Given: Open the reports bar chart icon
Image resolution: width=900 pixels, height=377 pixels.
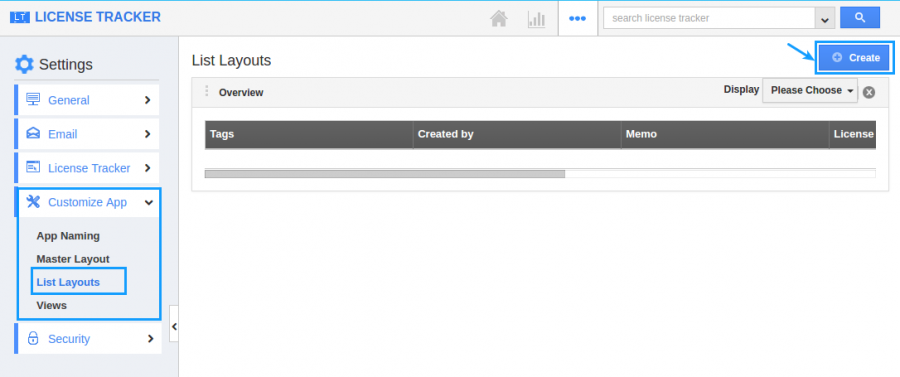Looking at the screenshot, I should (x=536, y=18).
